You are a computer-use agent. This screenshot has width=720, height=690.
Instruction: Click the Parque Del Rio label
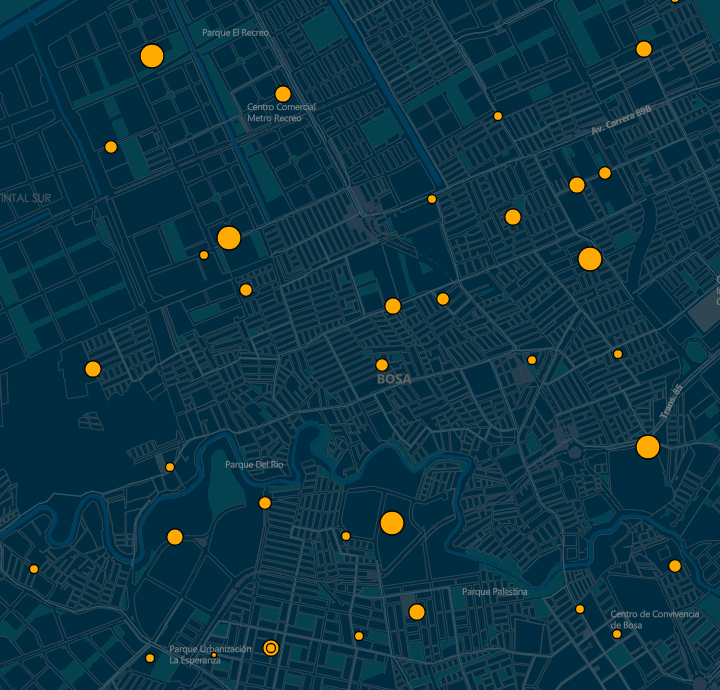tap(255, 465)
